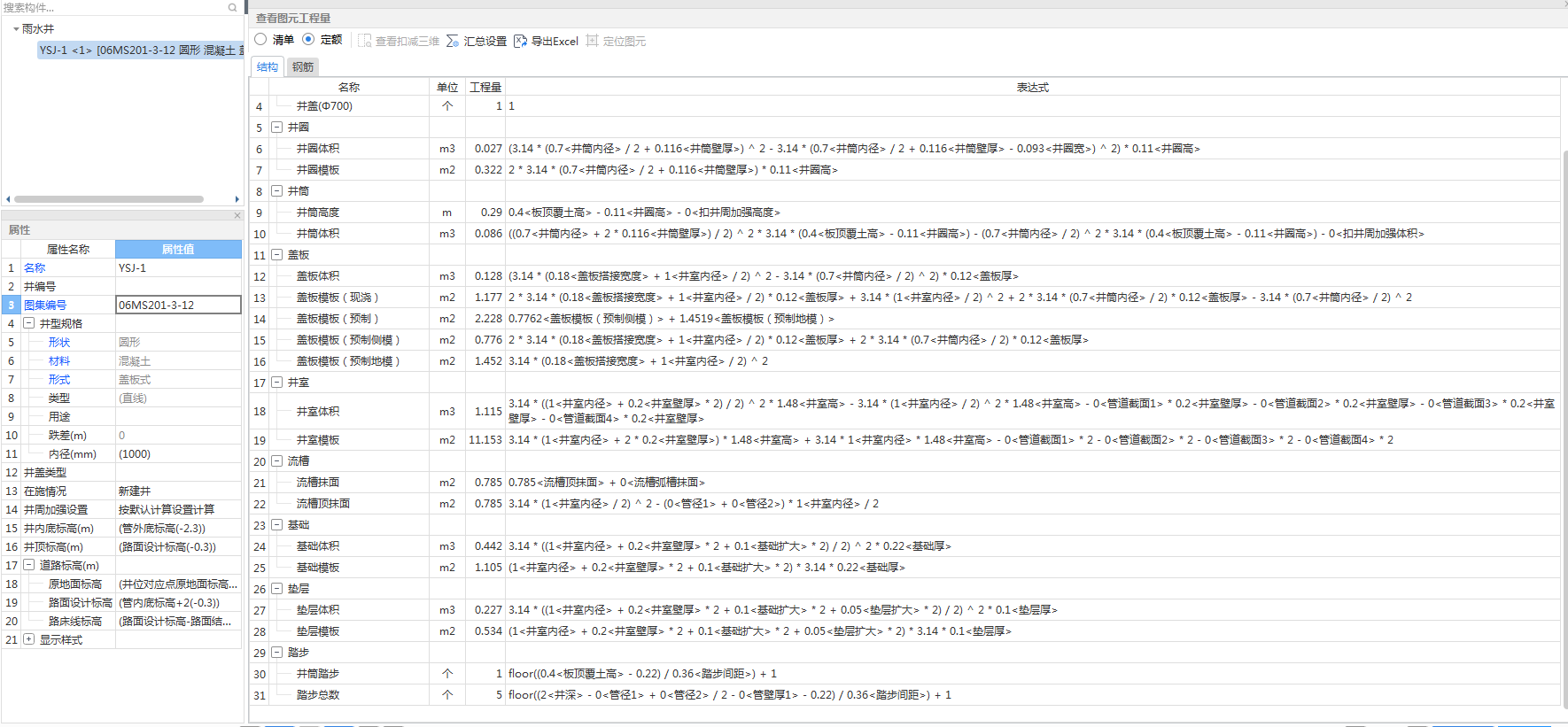This screenshot has width=1568, height=727.
Task: Select the 踏步总数 row
Action: pos(904,695)
